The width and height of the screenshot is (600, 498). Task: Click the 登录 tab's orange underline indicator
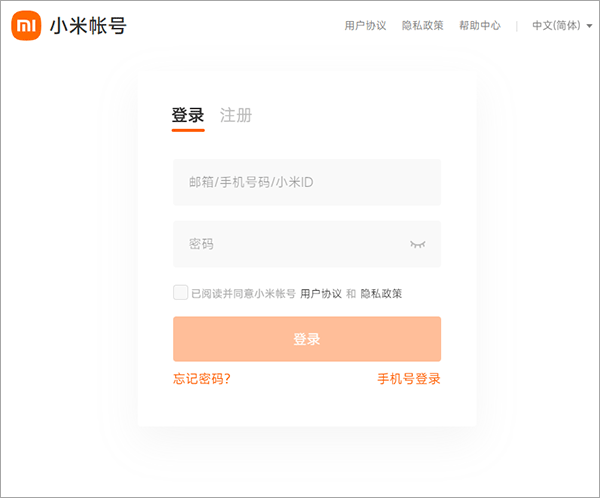[188, 130]
